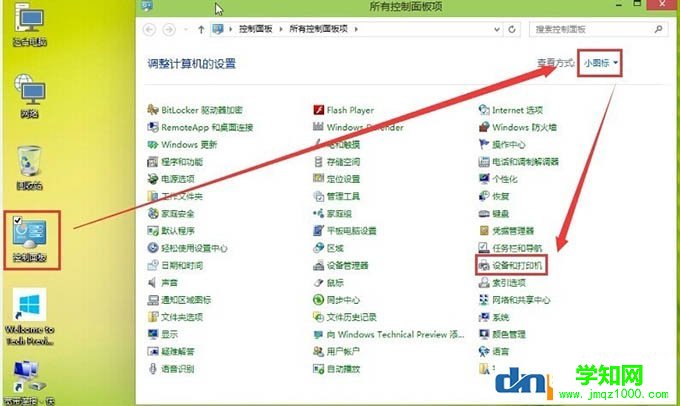
Task: Open 操作中心 flag icon
Action: pos(484,144)
